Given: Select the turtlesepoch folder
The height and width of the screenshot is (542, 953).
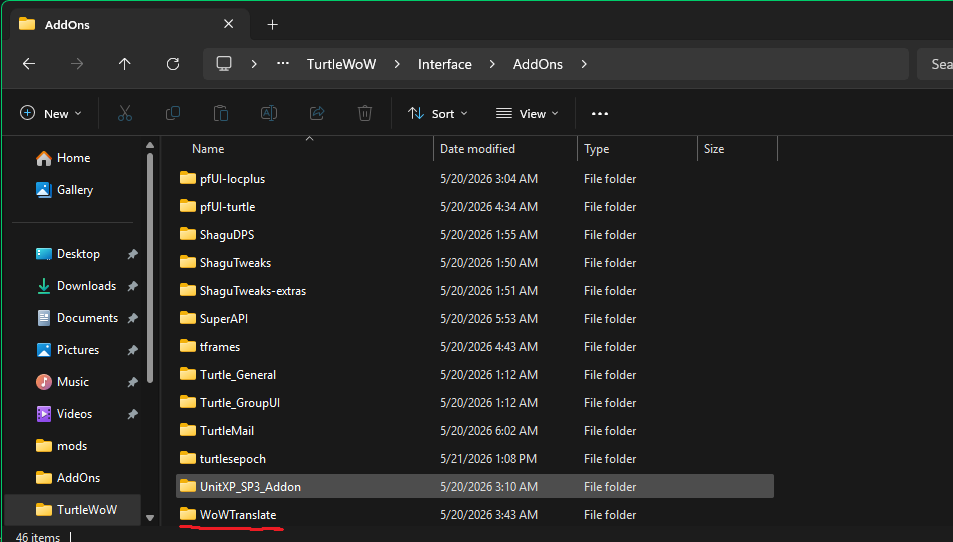Looking at the screenshot, I should 475,459.
